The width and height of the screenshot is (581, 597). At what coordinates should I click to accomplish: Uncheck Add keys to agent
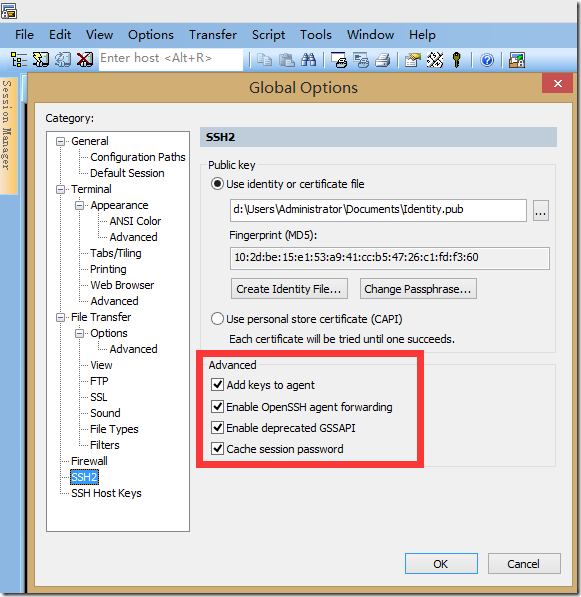pyautogui.click(x=217, y=385)
